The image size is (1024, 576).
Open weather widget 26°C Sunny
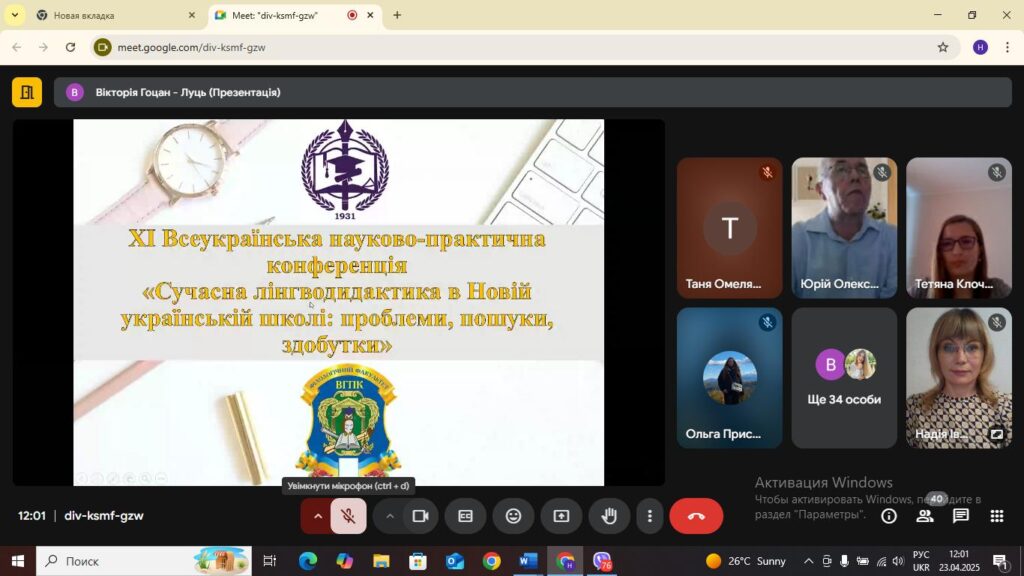point(746,561)
